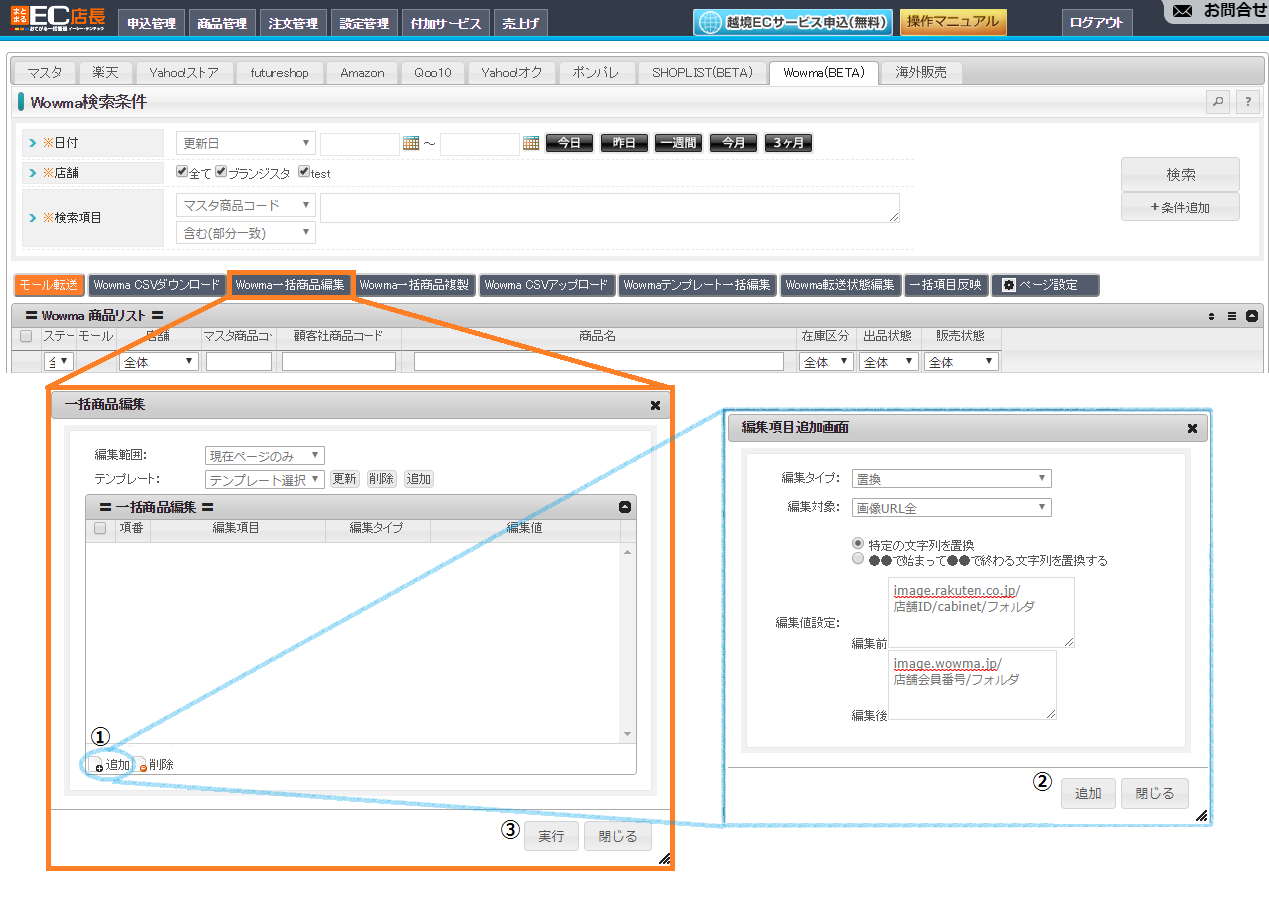The height and width of the screenshot is (915, 1269).
Task: Open the start date calendar picker
Action: pos(410,143)
